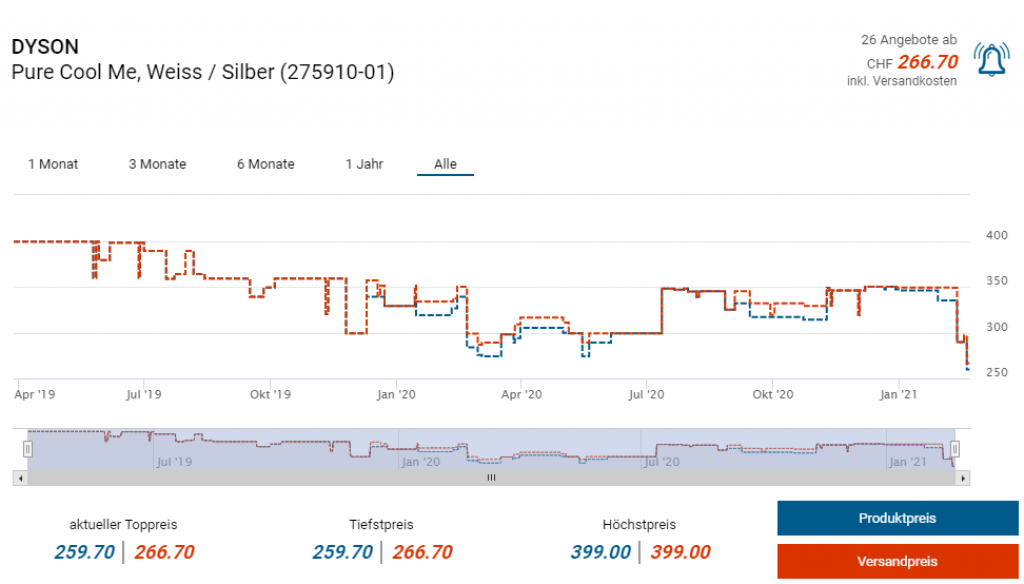1024x584 pixels.
Task: Show the 6 Monate price history
Action: 265,164
